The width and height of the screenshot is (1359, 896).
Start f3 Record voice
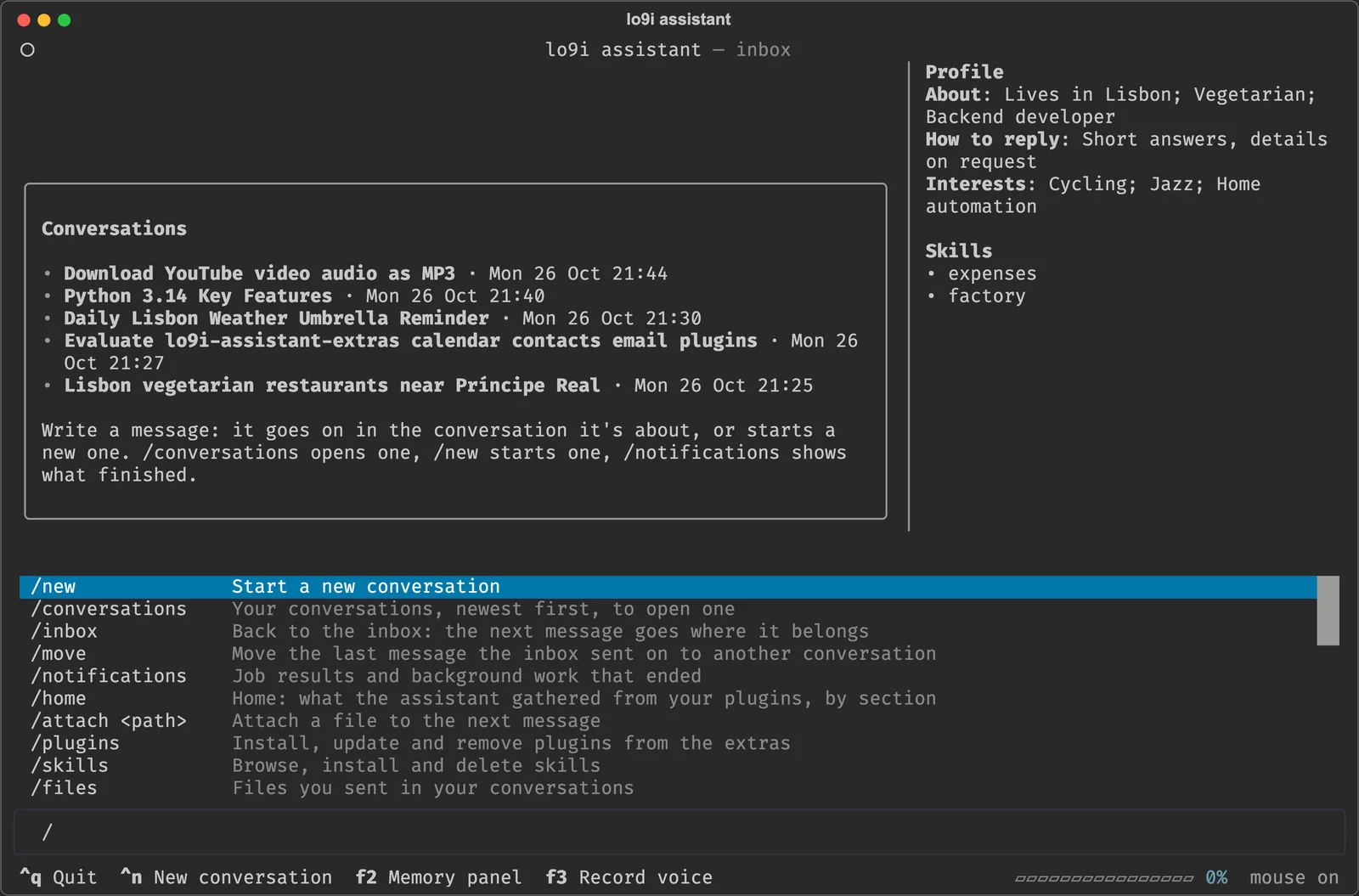[x=629, y=877]
